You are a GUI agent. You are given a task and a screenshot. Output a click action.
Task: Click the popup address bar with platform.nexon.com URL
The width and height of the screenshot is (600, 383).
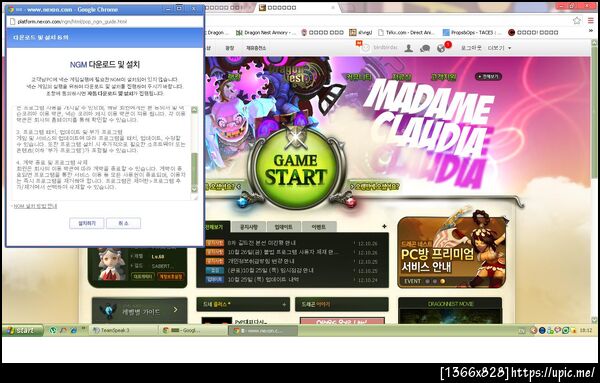click(105, 22)
